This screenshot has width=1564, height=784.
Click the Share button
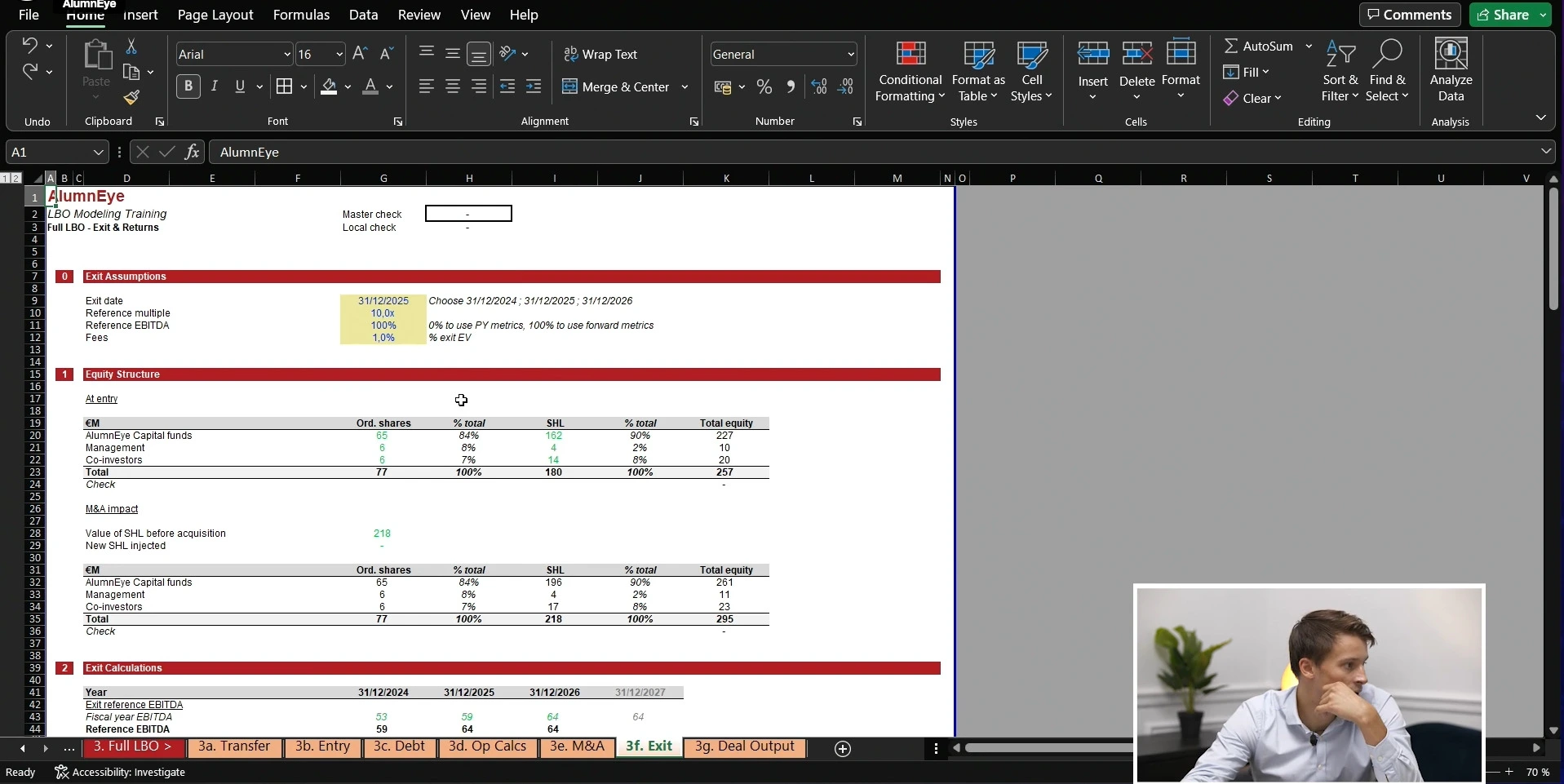(x=1504, y=15)
